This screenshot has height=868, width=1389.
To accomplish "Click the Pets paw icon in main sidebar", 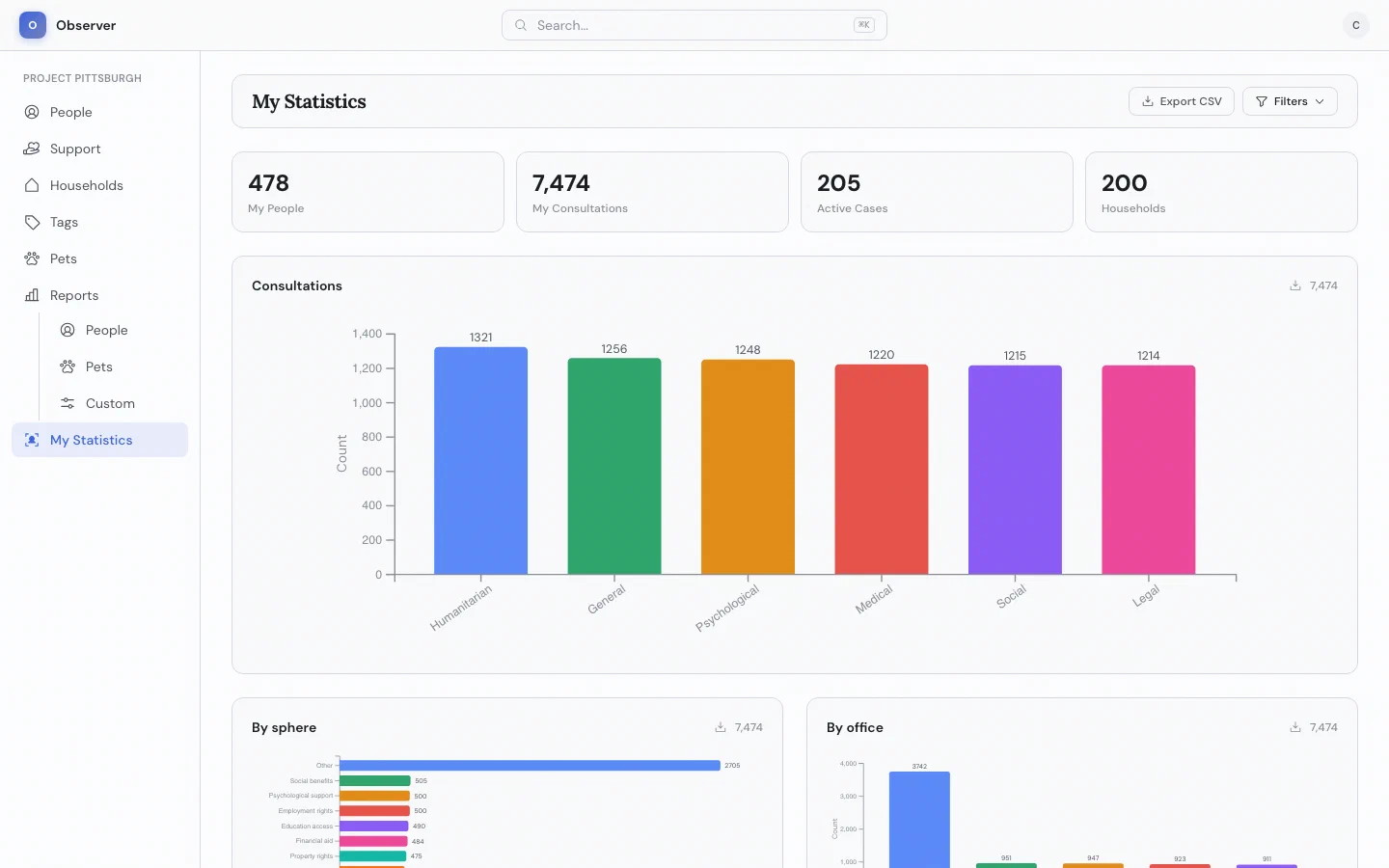I will pyautogui.click(x=32, y=258).
